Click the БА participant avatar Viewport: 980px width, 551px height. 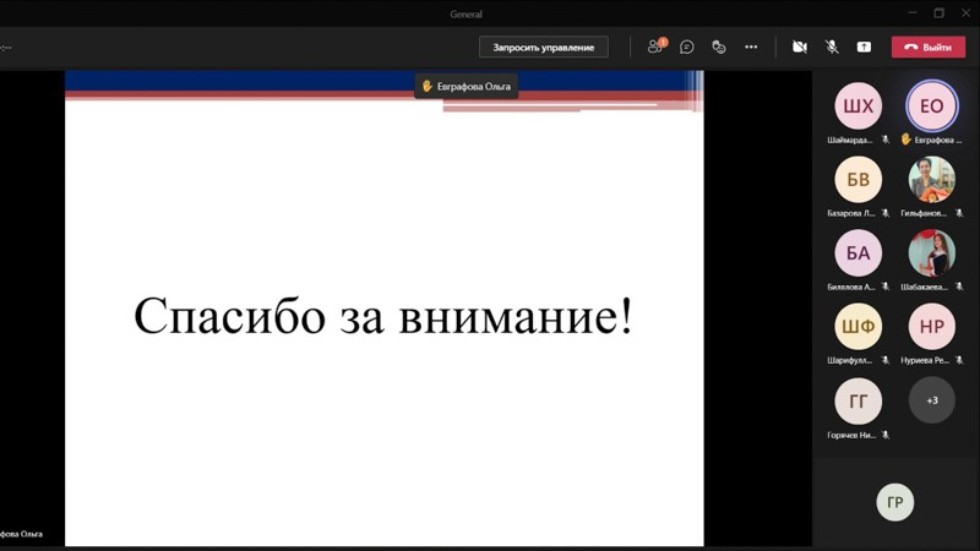858,253
